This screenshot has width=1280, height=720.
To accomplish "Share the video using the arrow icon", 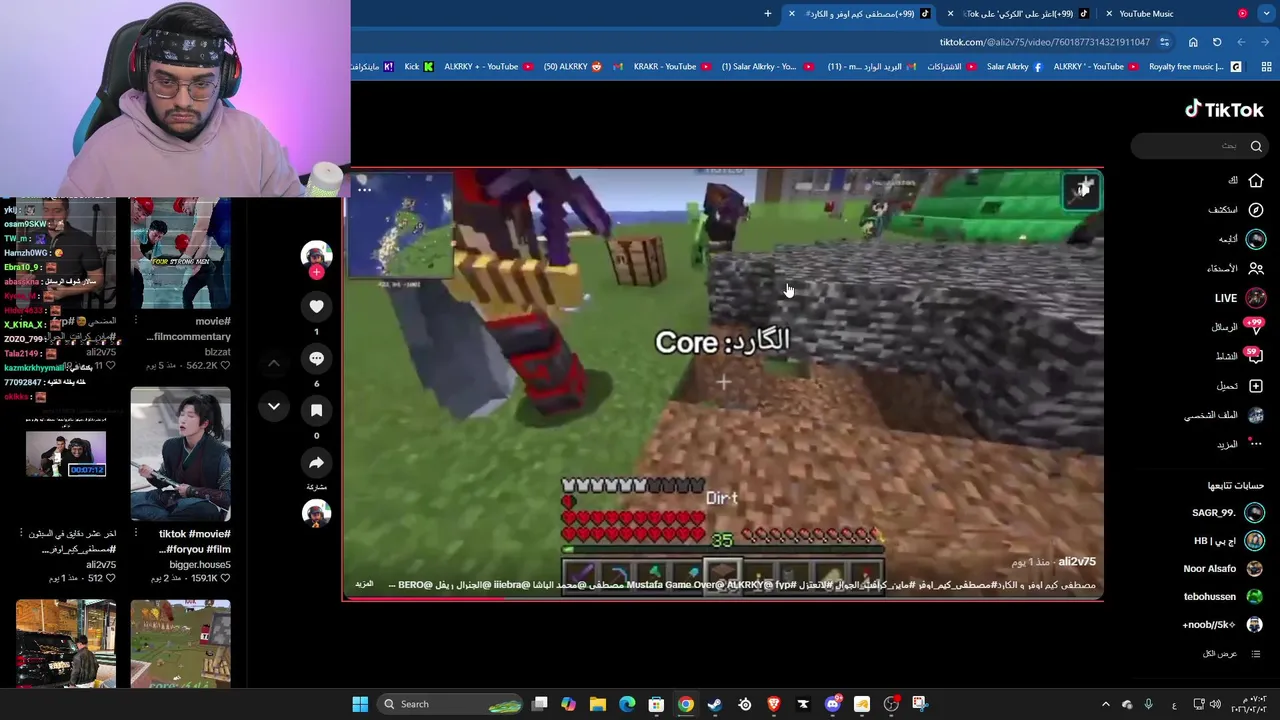I will (316, 462).
